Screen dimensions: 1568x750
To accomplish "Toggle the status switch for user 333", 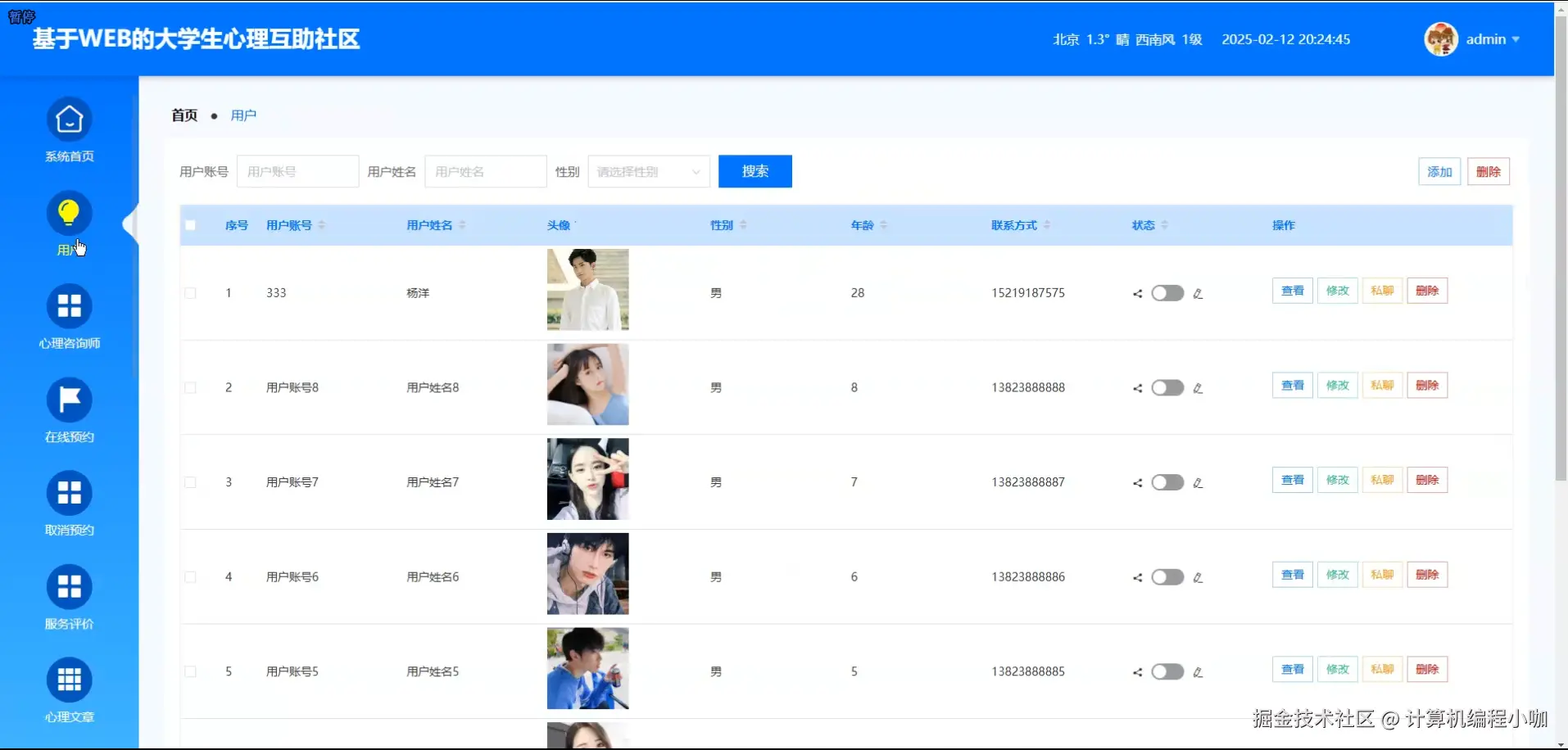I will 1167,293.
